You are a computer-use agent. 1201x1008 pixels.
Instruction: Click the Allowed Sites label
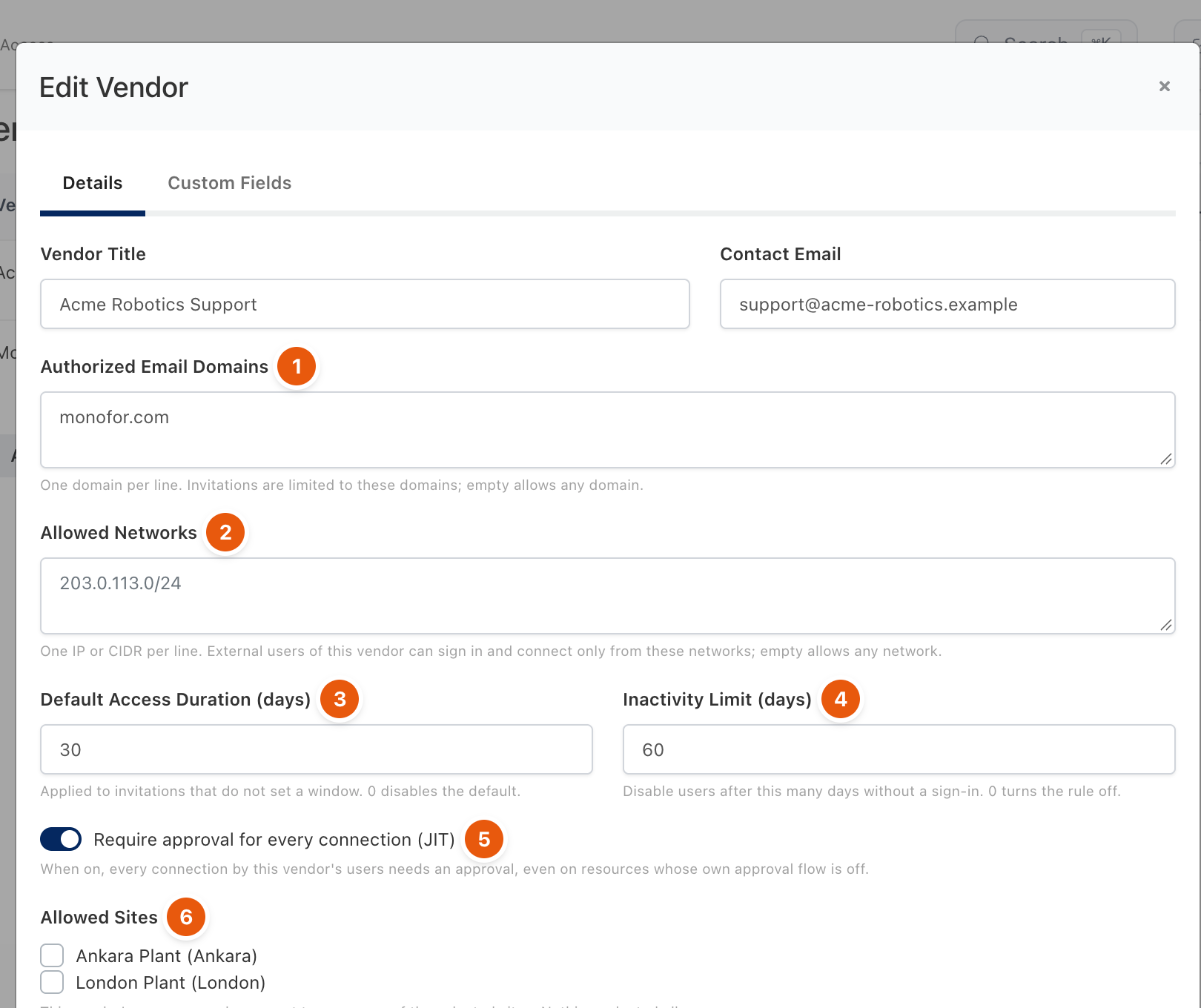pos(99,917)
